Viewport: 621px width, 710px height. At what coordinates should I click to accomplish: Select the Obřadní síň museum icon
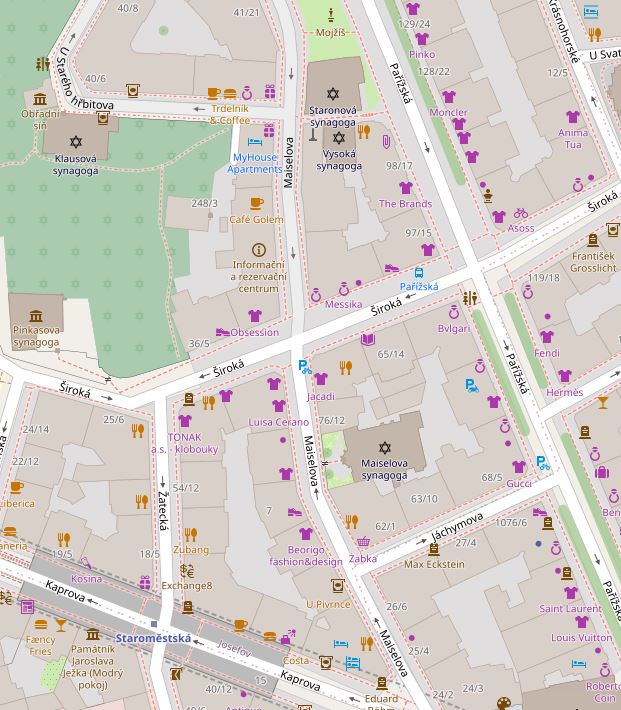40,99
